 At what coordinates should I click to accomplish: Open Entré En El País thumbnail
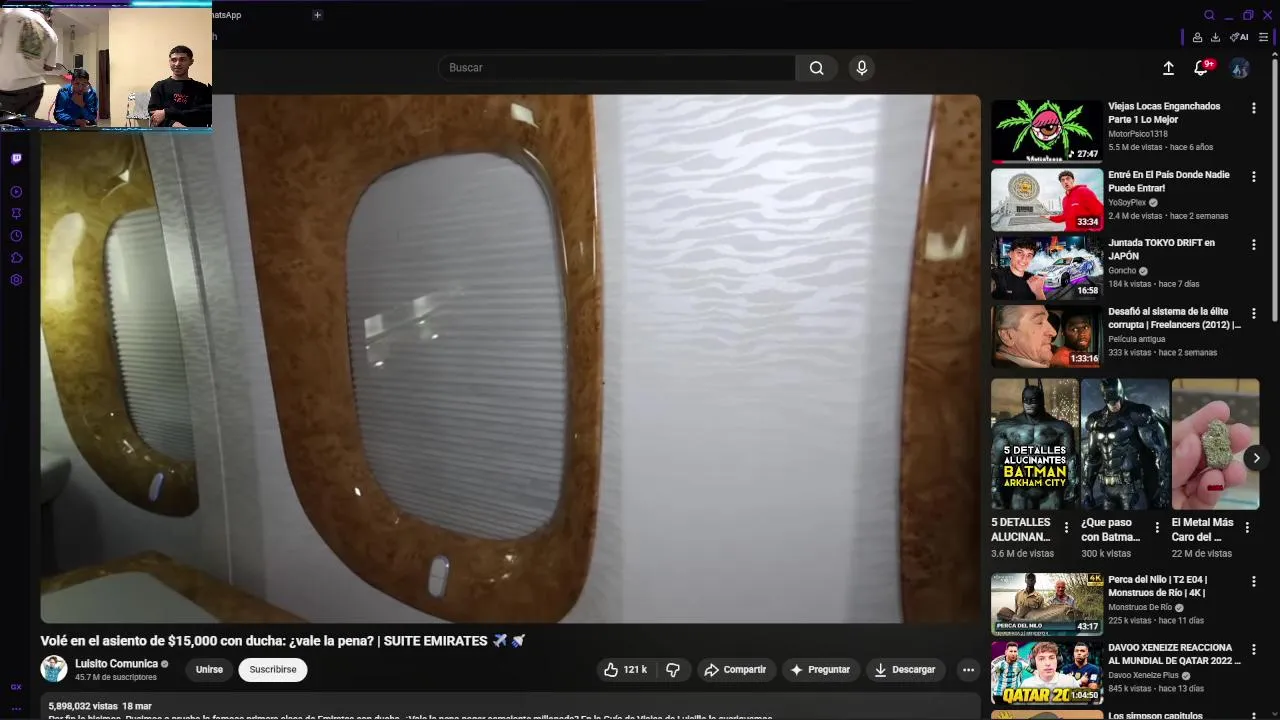[1047, 199]
